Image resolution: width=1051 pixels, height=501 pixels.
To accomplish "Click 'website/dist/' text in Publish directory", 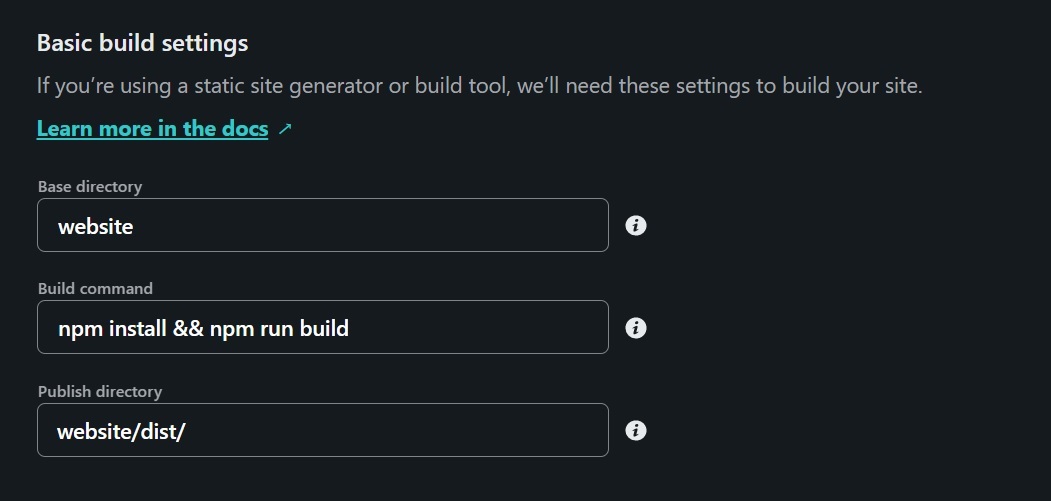I will 121,431.
